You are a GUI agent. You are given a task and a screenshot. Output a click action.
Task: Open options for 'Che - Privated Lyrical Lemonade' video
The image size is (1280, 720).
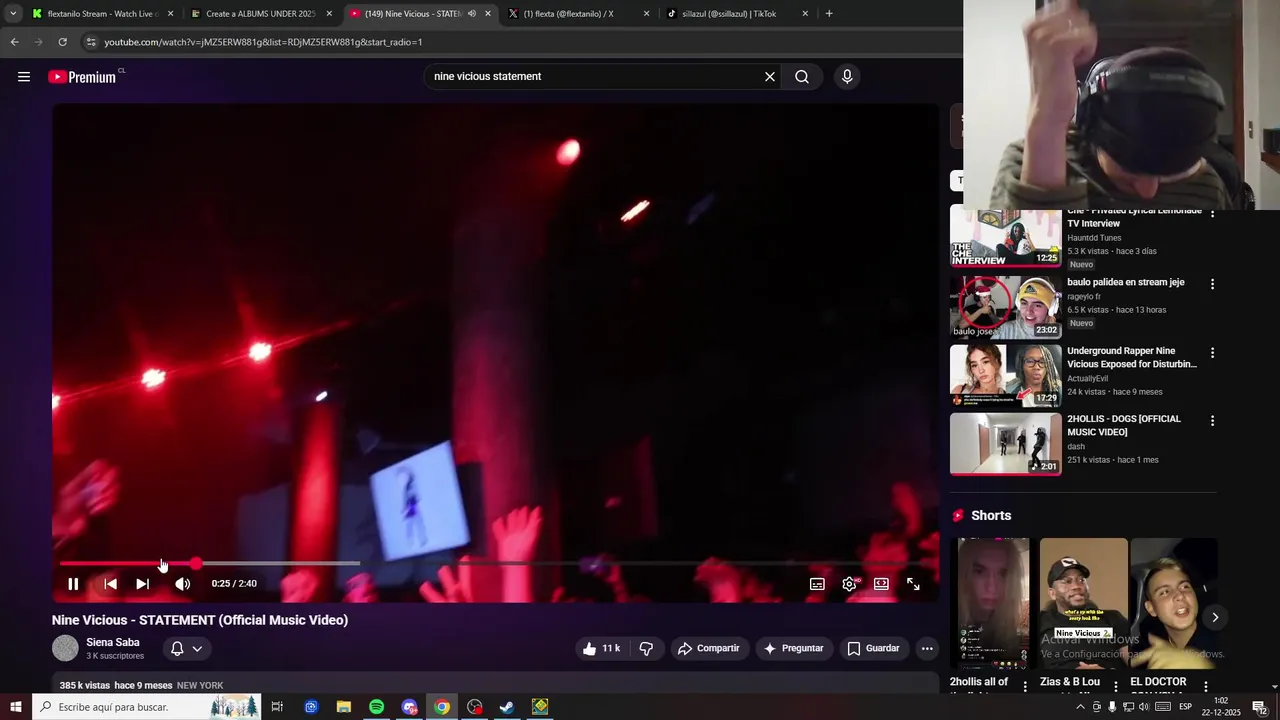coord(1212,215)
